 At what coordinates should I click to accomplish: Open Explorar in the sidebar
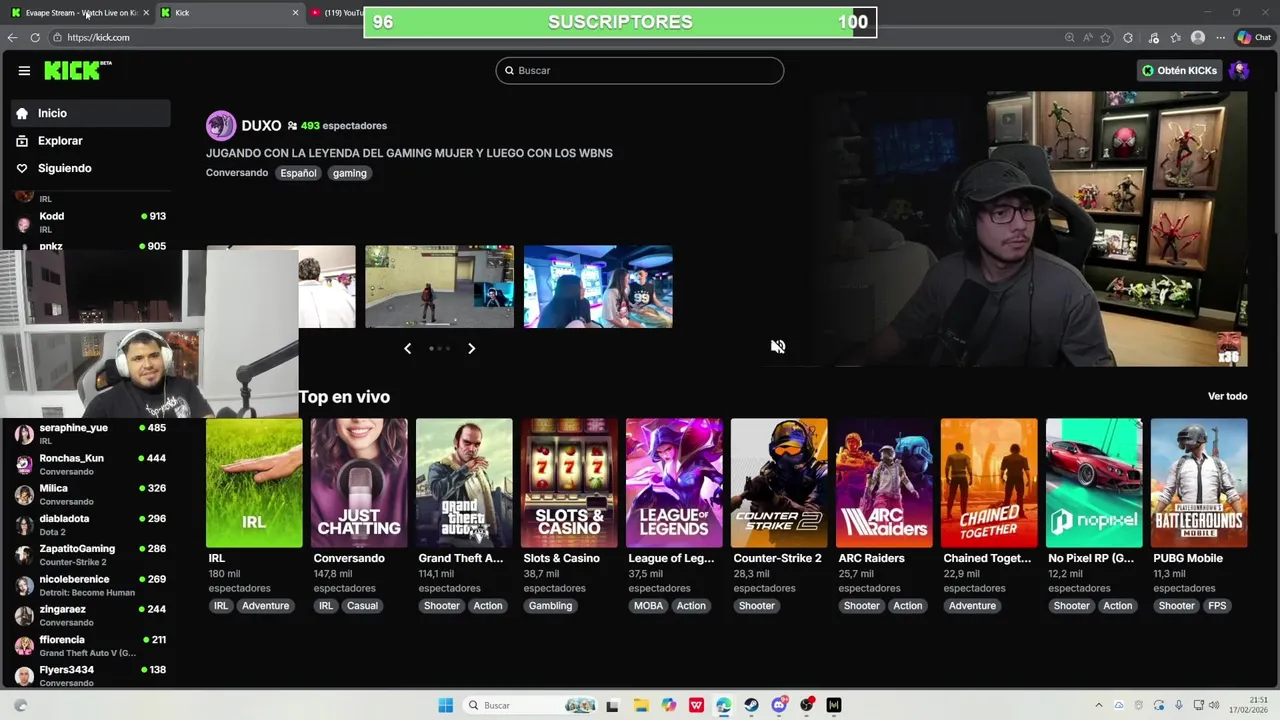[91, 141]
